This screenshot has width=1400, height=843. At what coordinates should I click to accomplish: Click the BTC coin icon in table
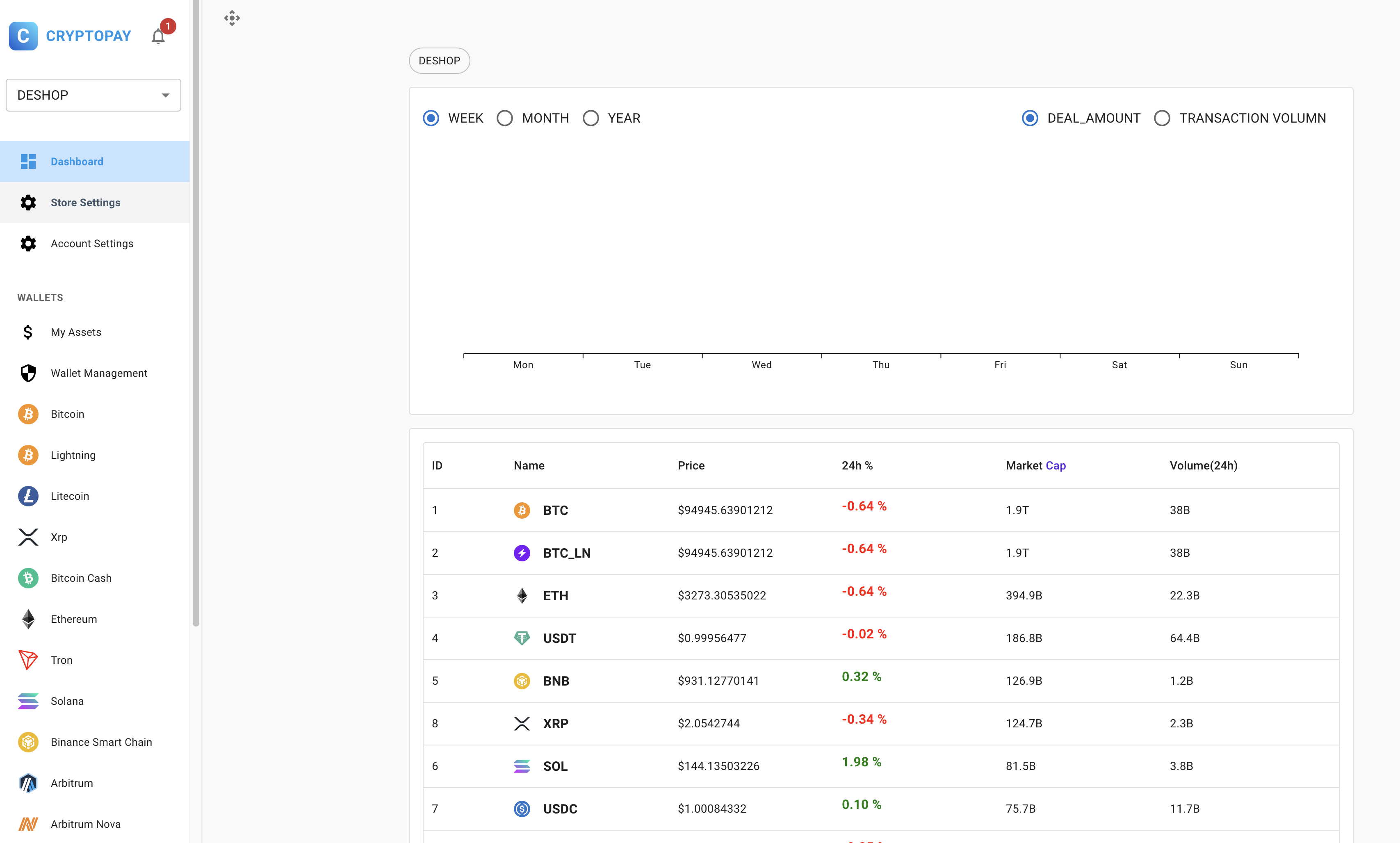pyautogui.click(x=521, y=510)
